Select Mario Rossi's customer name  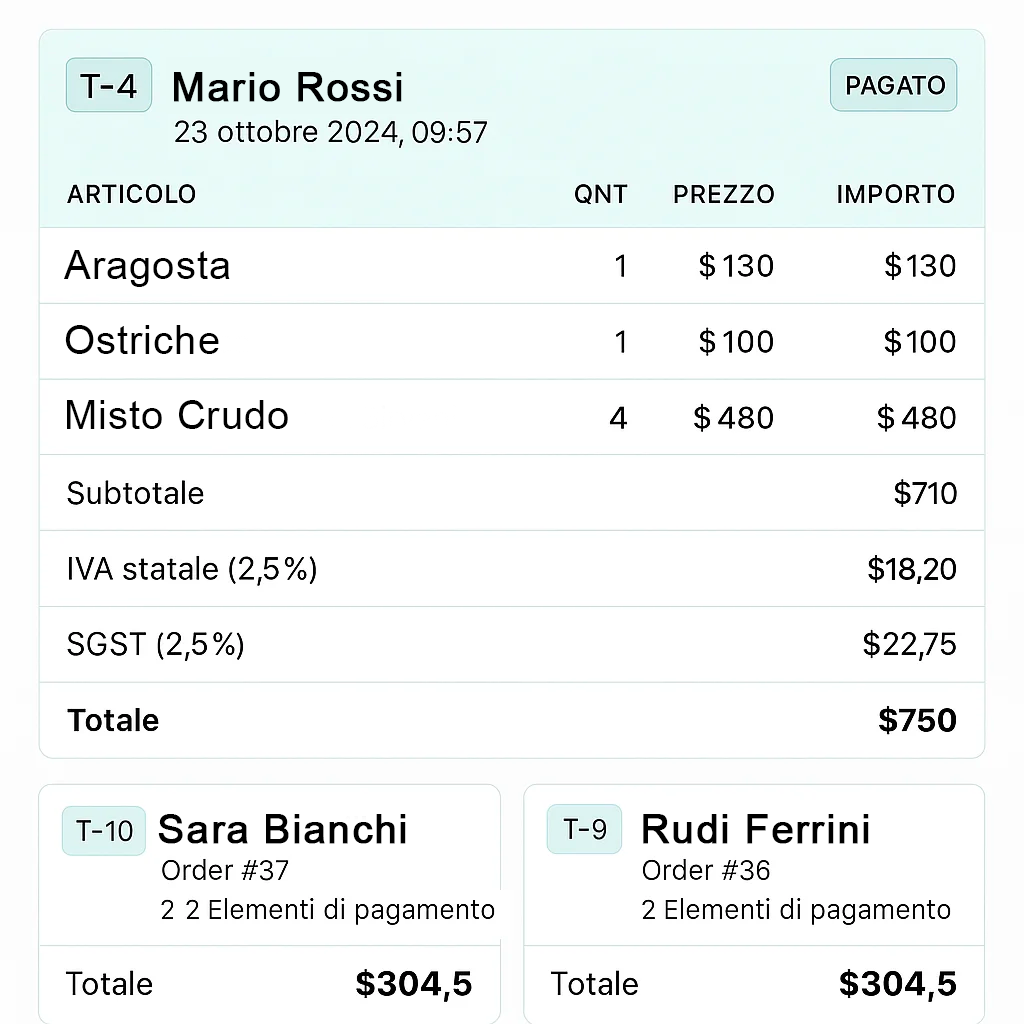pos(287,87)
